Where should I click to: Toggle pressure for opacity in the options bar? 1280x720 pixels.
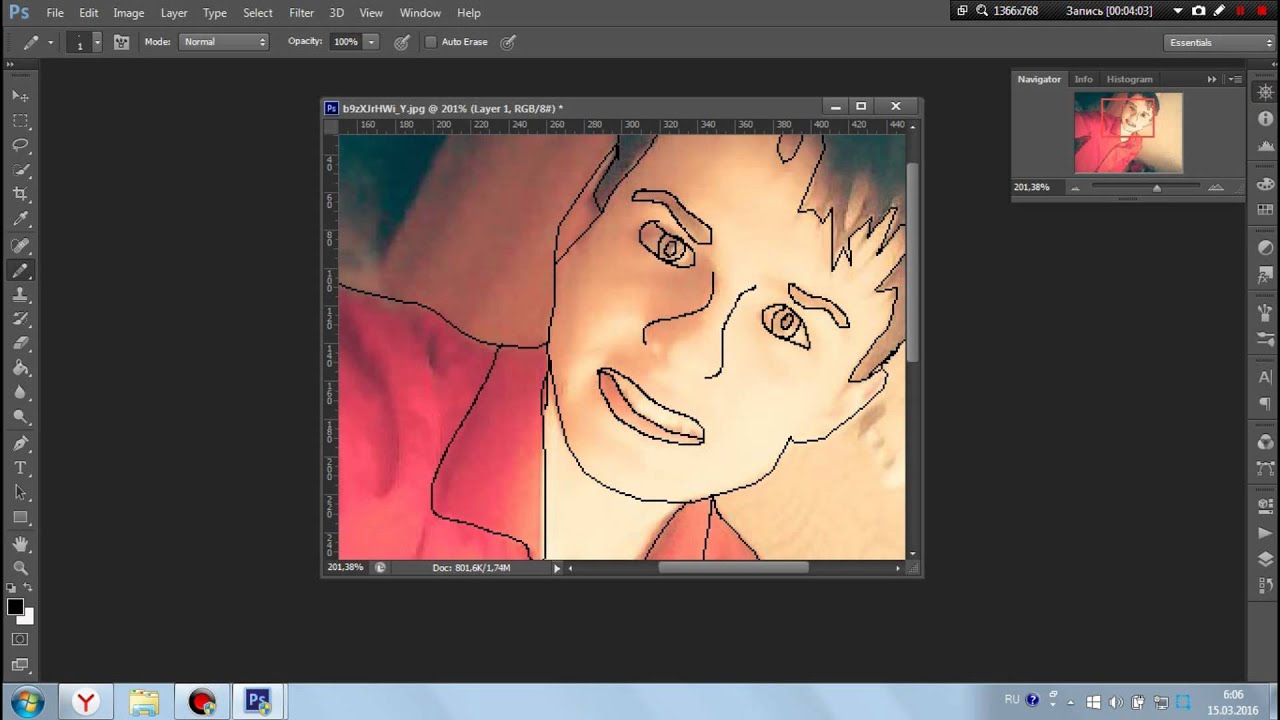[401, 42]
